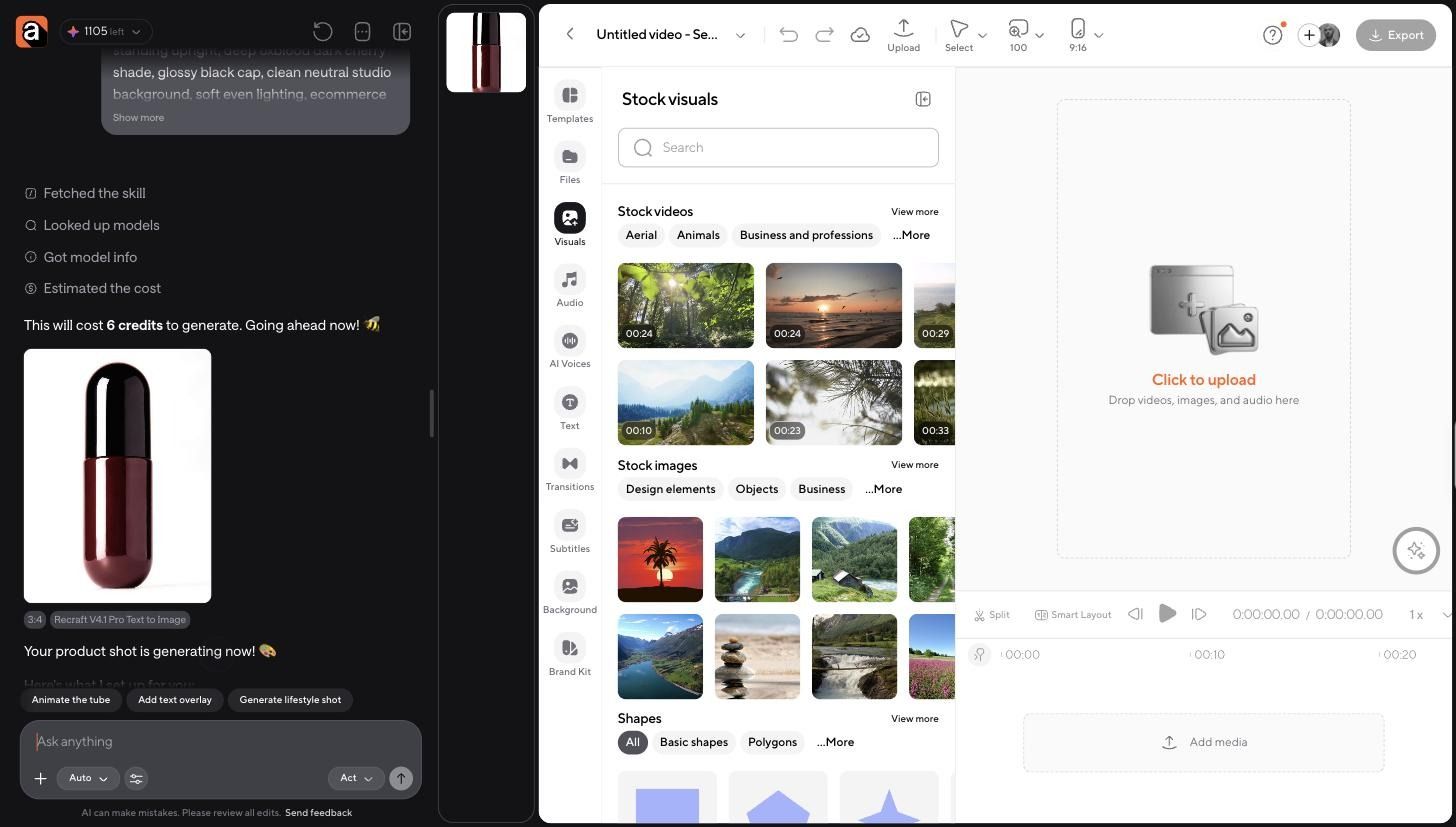Select the All shapes filter chip
This screenshot has width=1456, height=827.
(x=632, y=742)
